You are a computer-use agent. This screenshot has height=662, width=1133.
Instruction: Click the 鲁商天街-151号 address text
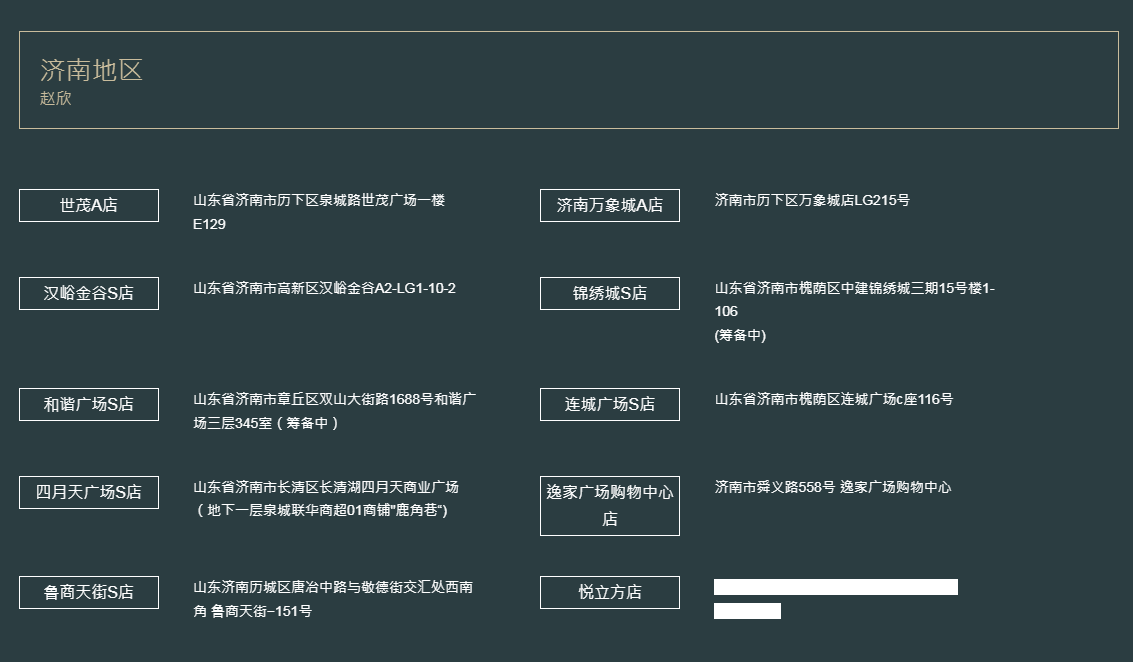(x=333, y=599)
